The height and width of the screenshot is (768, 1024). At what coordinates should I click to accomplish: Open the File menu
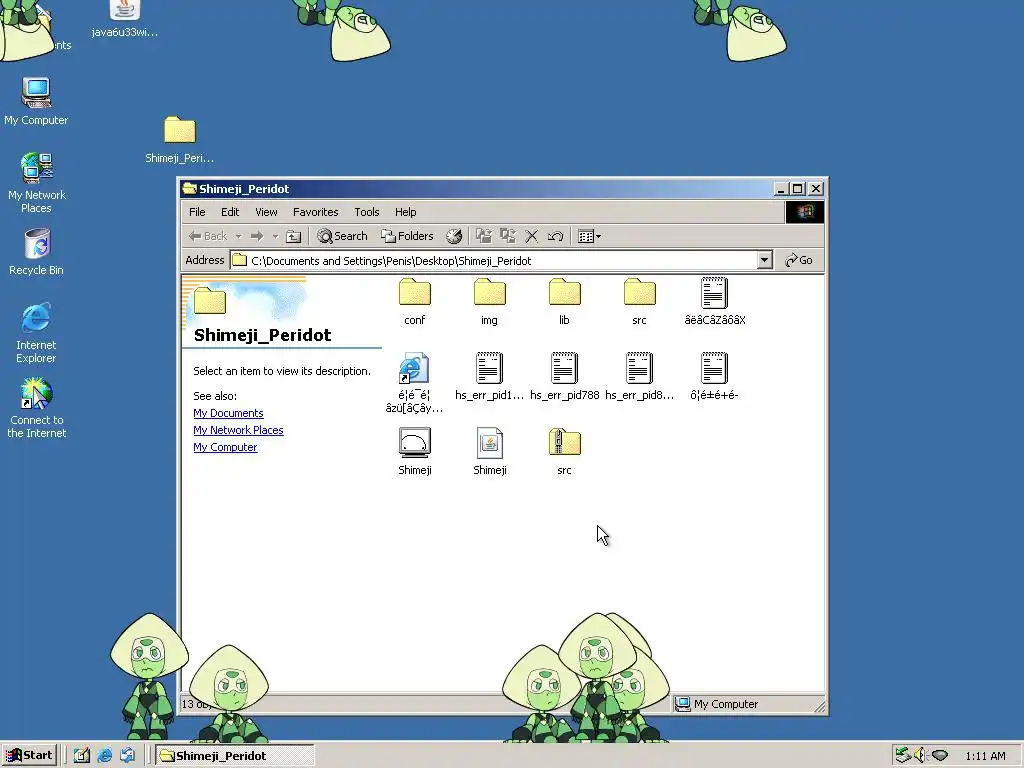197,212
